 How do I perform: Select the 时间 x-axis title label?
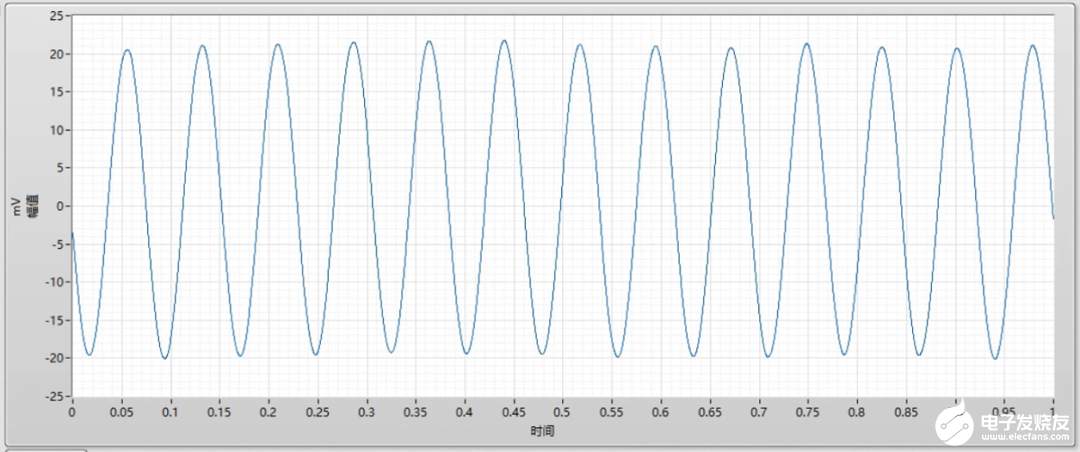542,431
